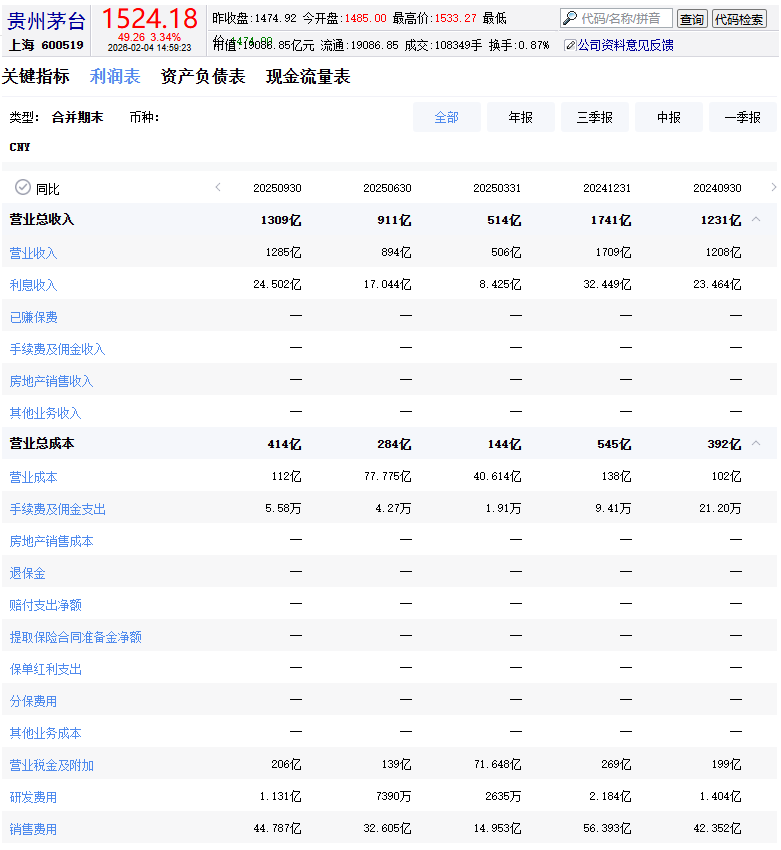Collapse the 营业总成本 section
Image resolution: width=781 pixels, height=850 pixels.
pyautogui.click(x=756, y=444)
